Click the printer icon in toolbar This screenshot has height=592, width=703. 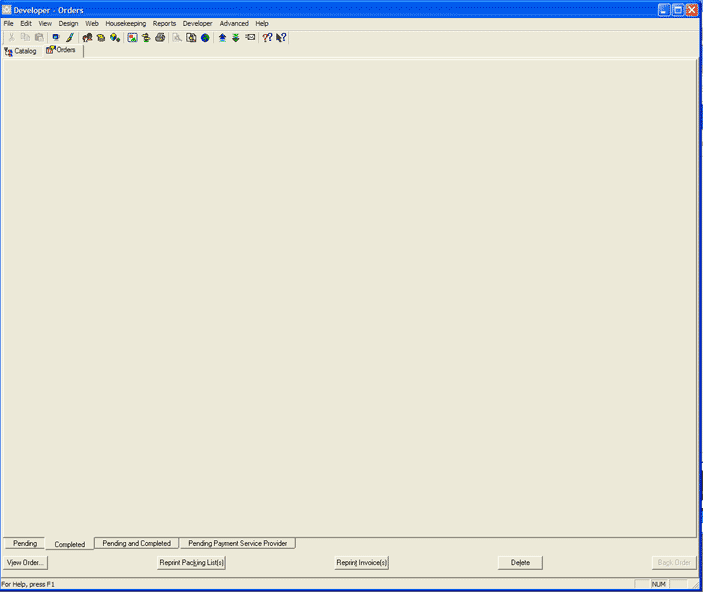click(x=160, y=37)
